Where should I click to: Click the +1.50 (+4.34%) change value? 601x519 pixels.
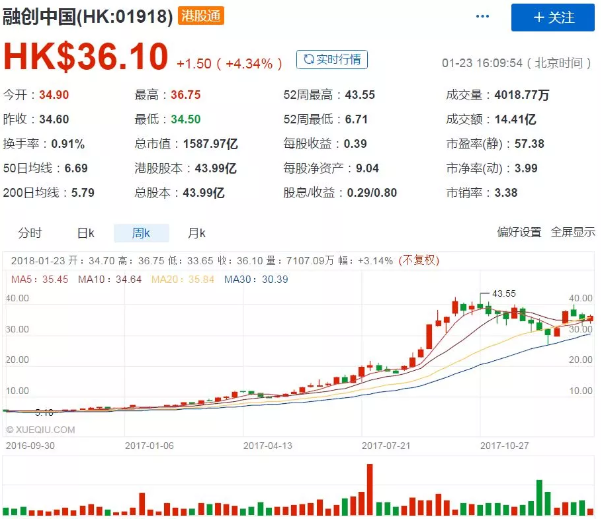coord(229,64)
